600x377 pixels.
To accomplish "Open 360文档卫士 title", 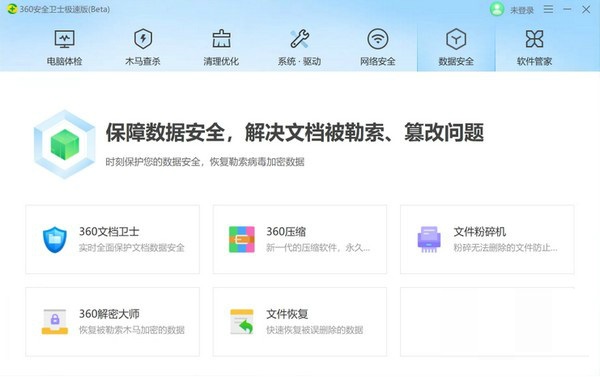I will [x=109, y=232].
